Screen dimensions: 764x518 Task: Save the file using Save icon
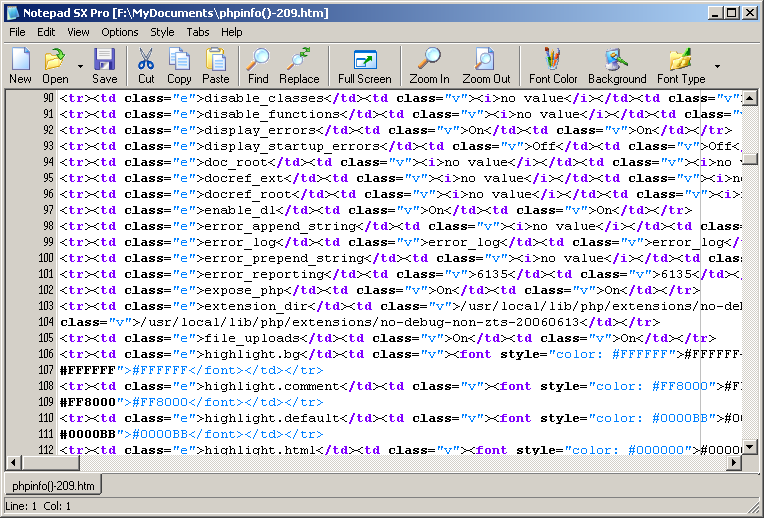(x=104, y=66)
